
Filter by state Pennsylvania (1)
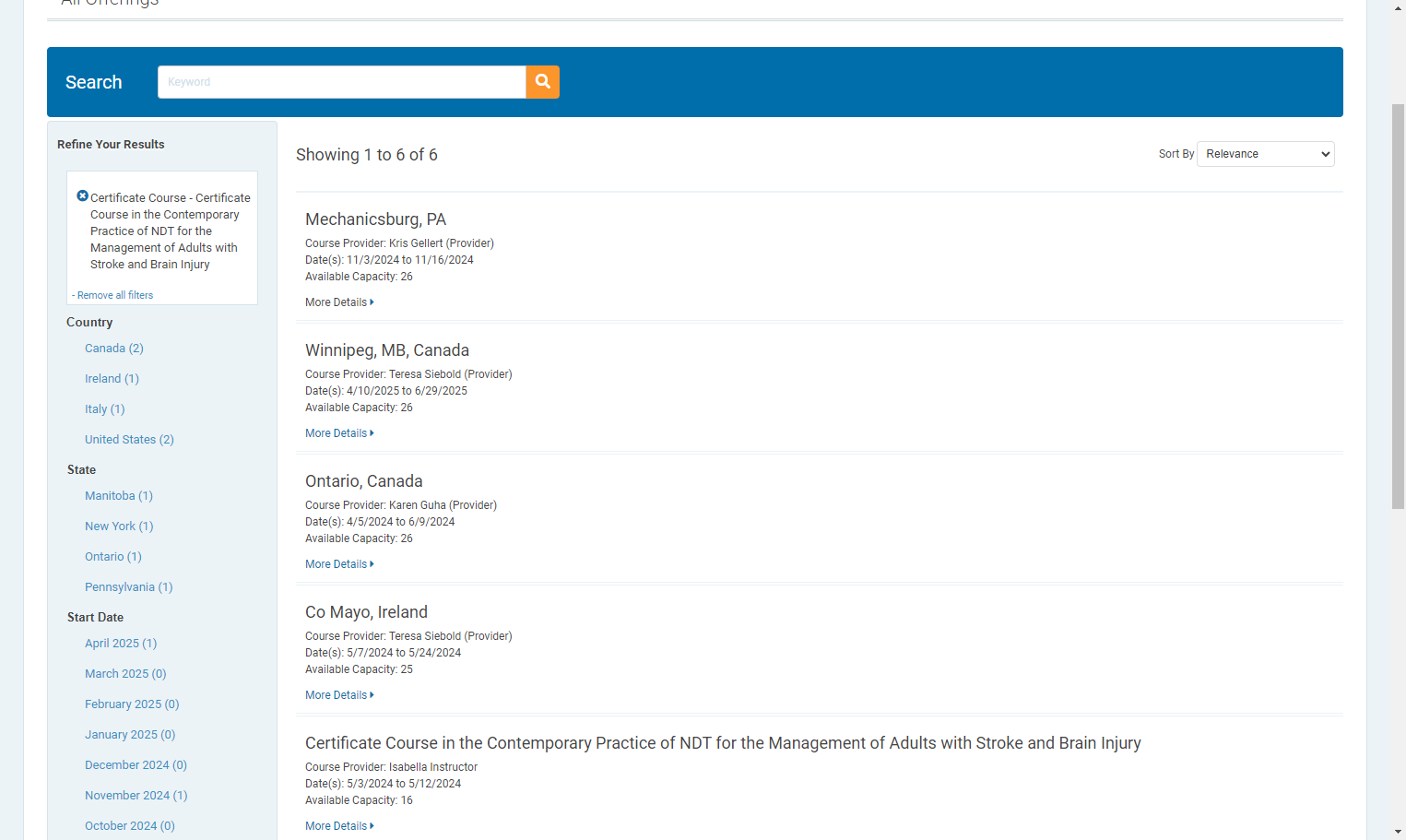click(x=129, y=587)
